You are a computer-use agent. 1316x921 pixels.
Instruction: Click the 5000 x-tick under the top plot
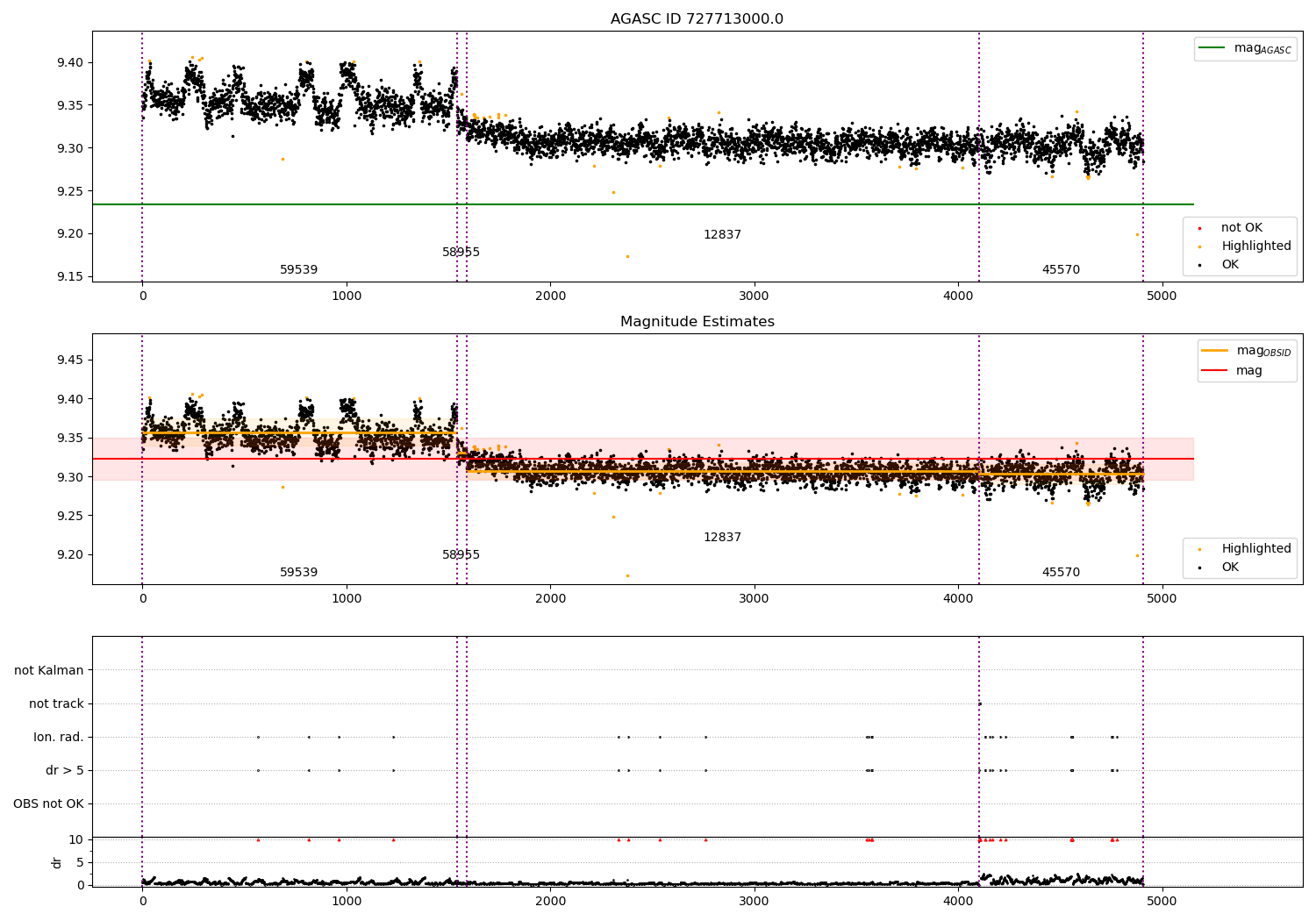pyautogui.click(x=1162, y=296)
